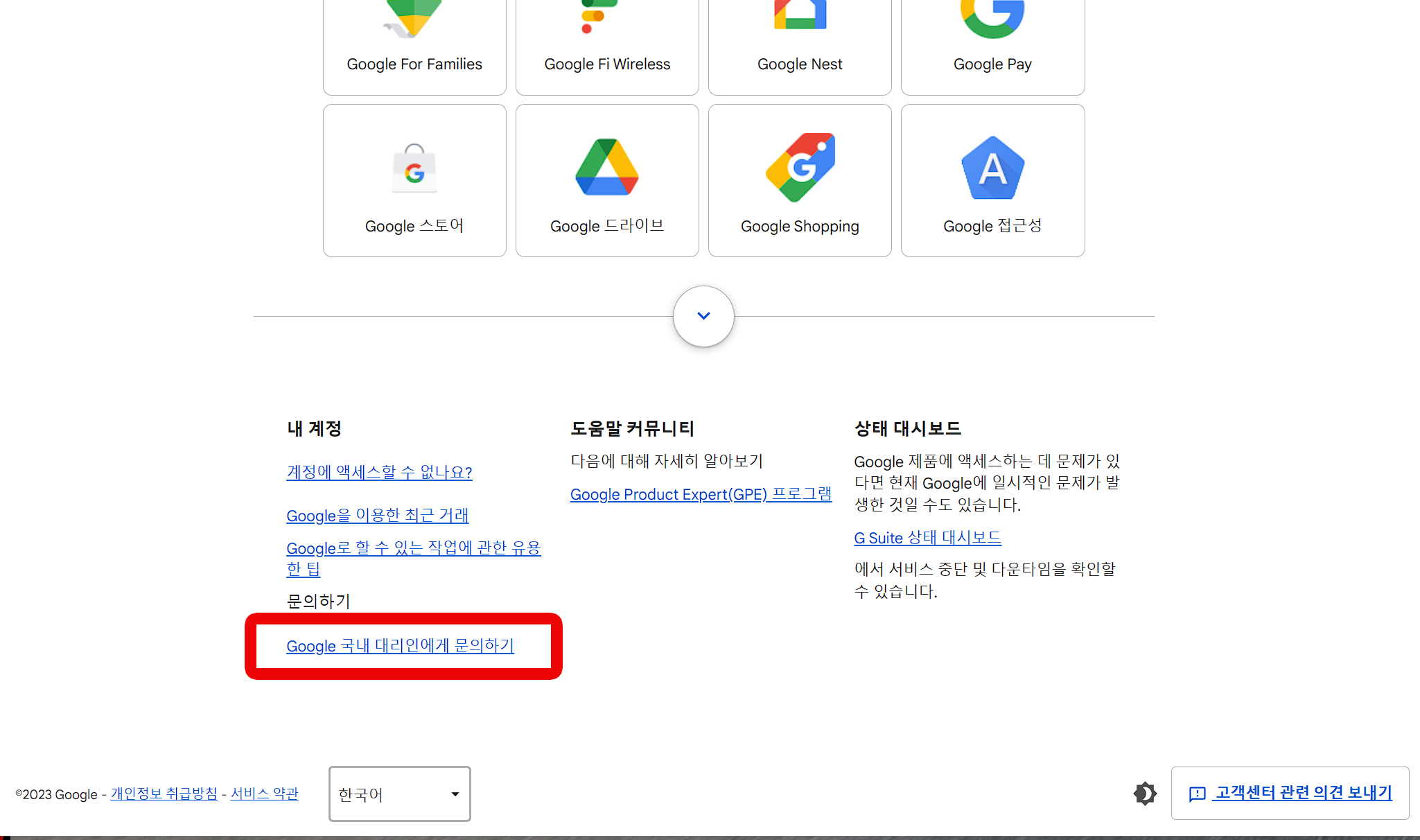Viewport: 1420px width, 840px height.
Task: Click the Google 스토어 label text
Action: point(414,226)
